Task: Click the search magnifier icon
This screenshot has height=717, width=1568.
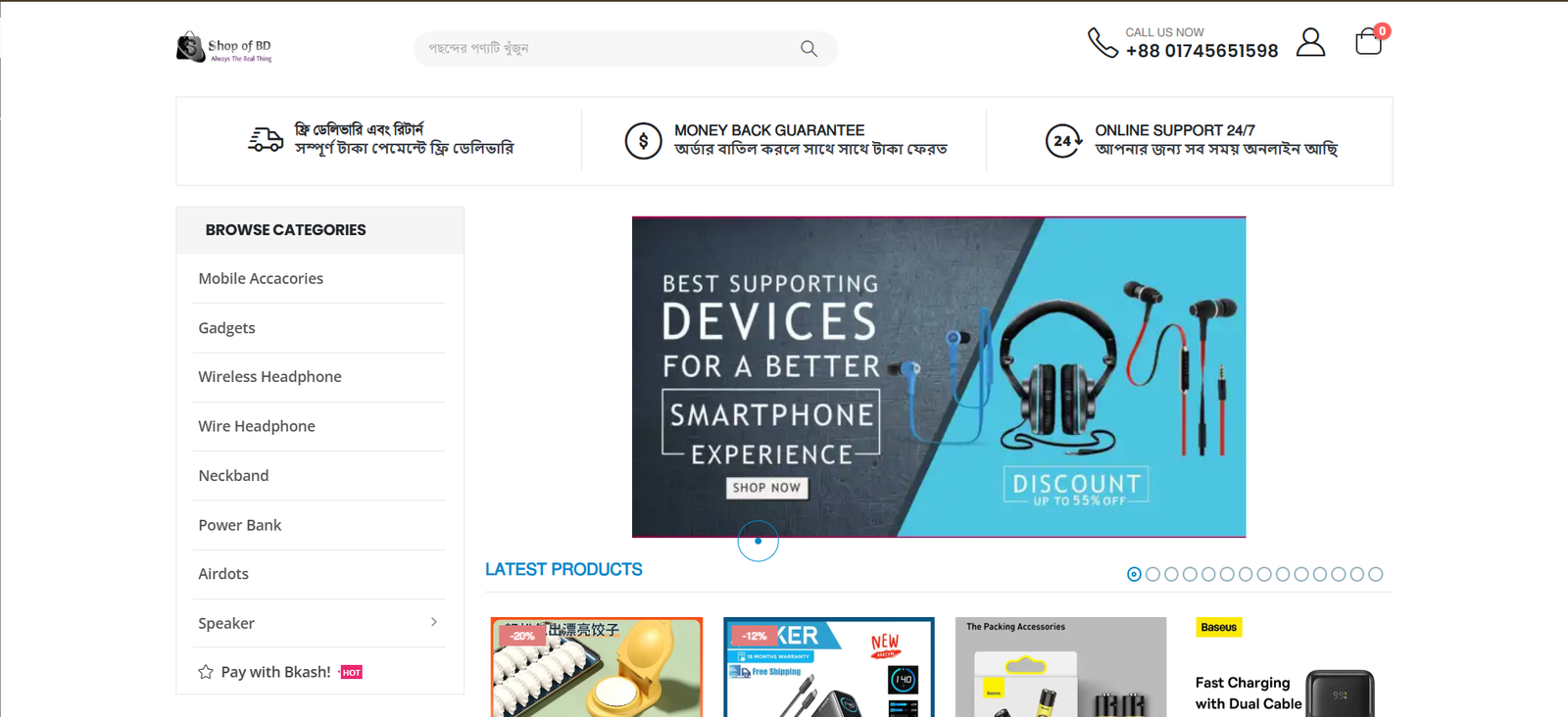Action: pos(808,49)
